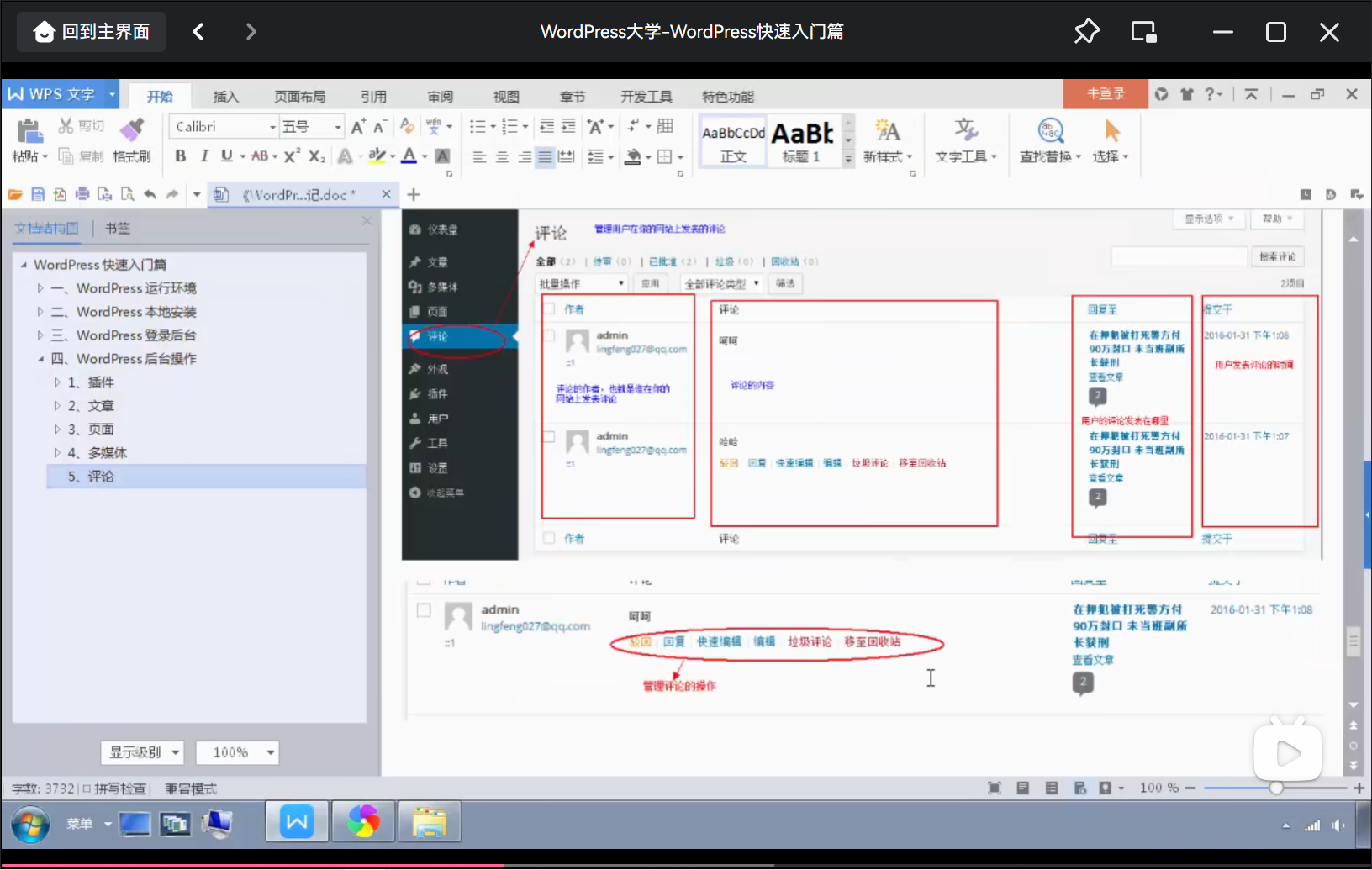1372x870 pixels.
Task: Toggle bold formatting
Action: click(x=180, y=156)
